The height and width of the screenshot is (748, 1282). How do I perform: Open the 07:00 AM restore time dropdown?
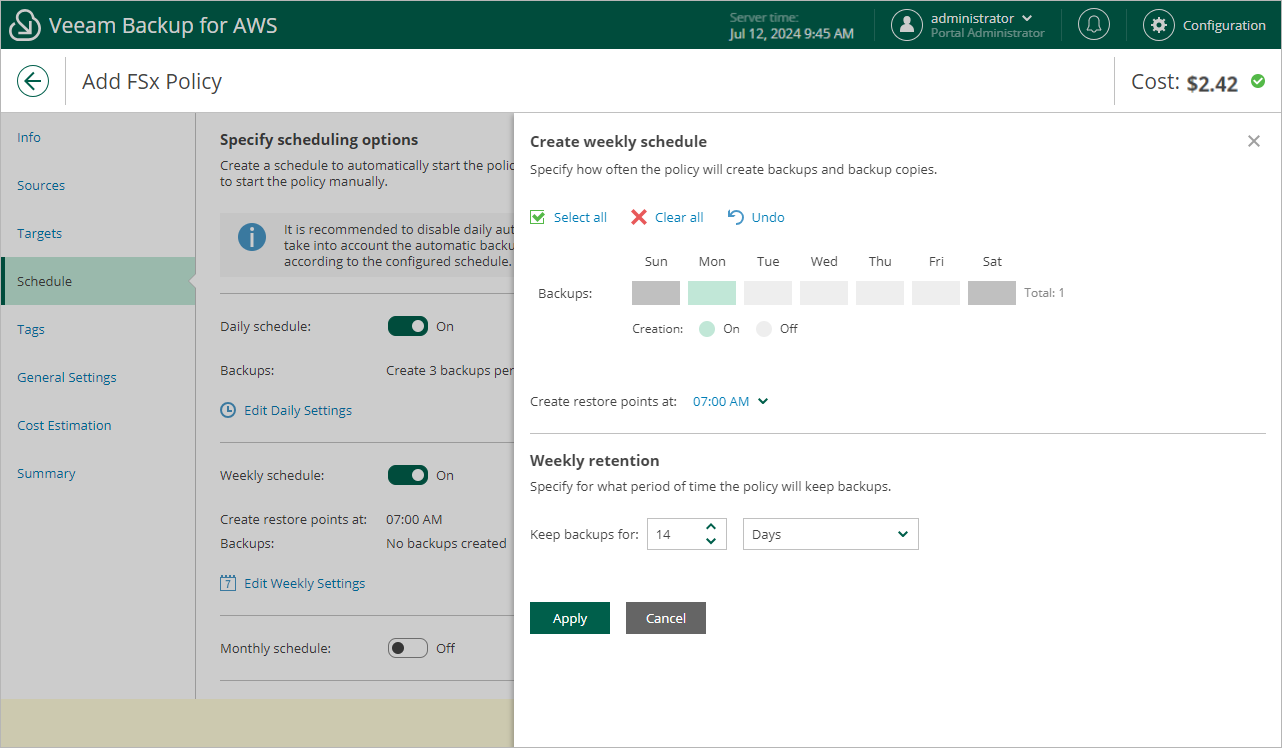[731, 401]
